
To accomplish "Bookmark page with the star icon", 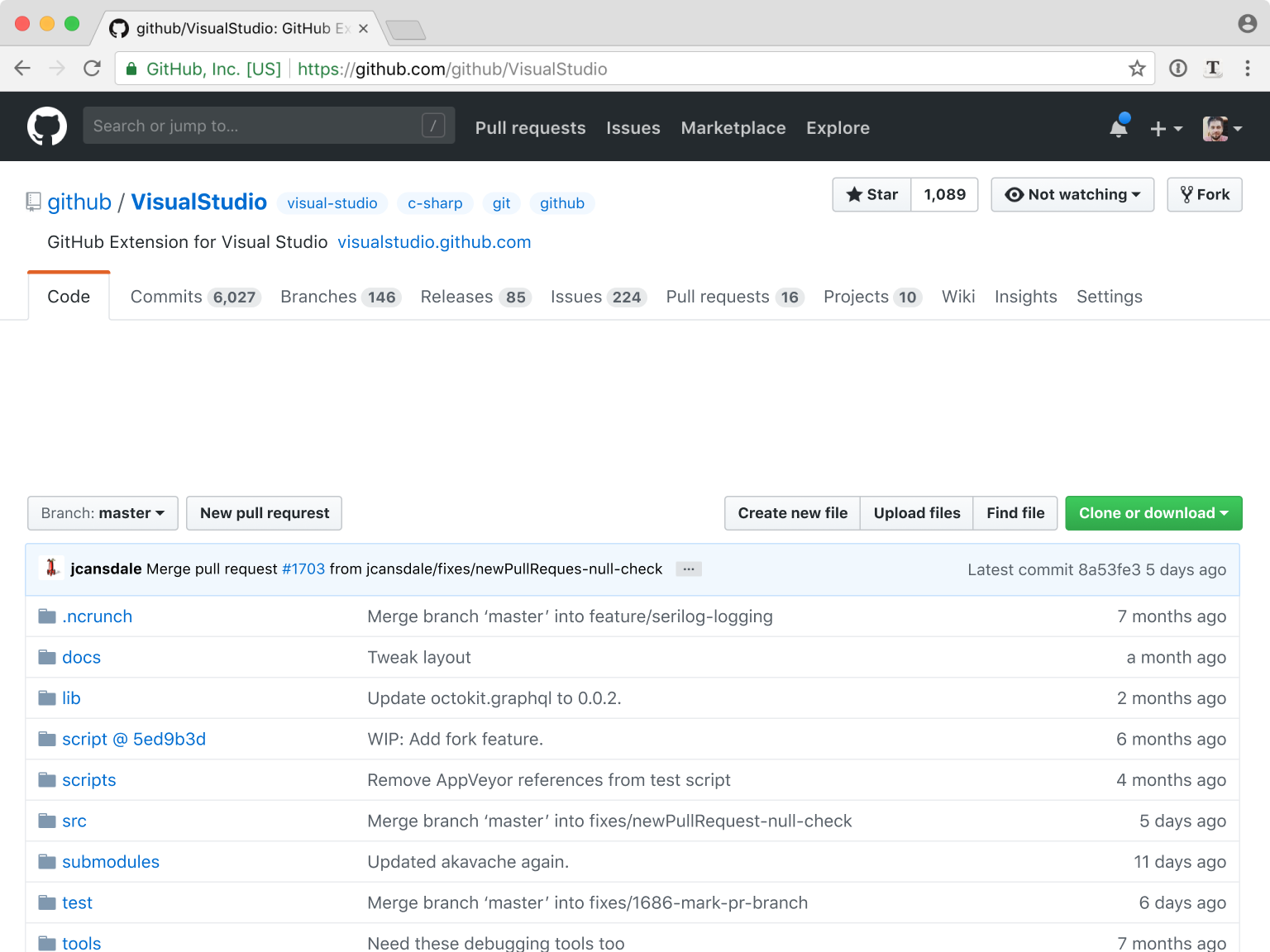I will tap(1137, 69).
